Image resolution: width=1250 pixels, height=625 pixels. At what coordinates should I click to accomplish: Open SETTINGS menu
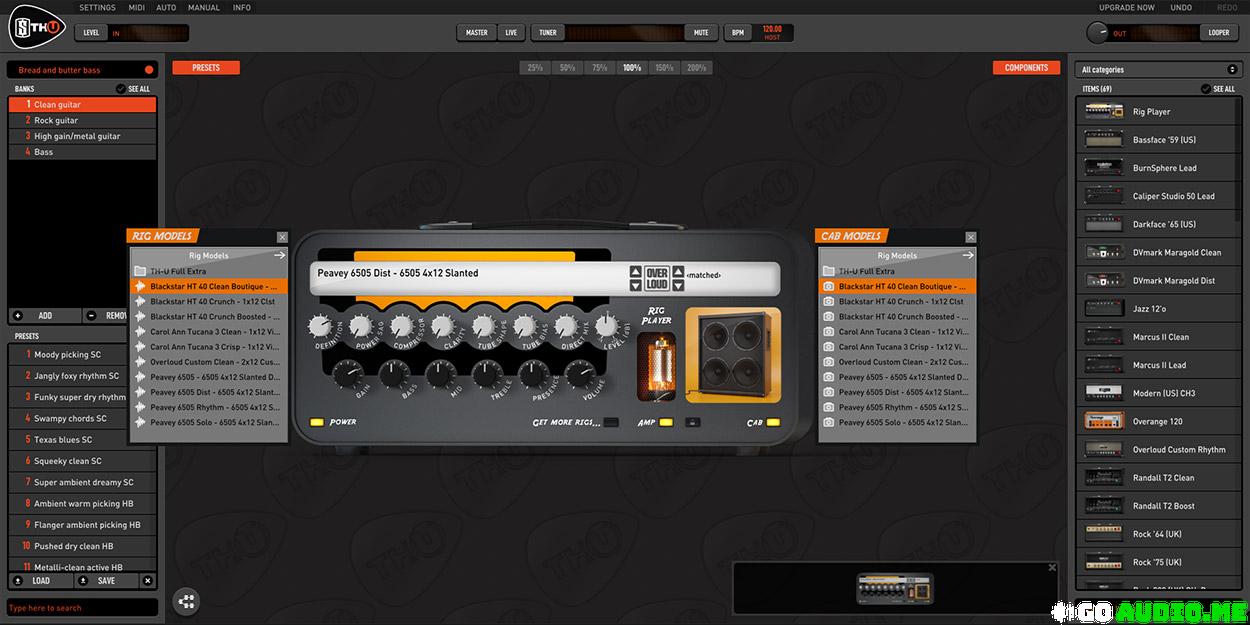98,8
